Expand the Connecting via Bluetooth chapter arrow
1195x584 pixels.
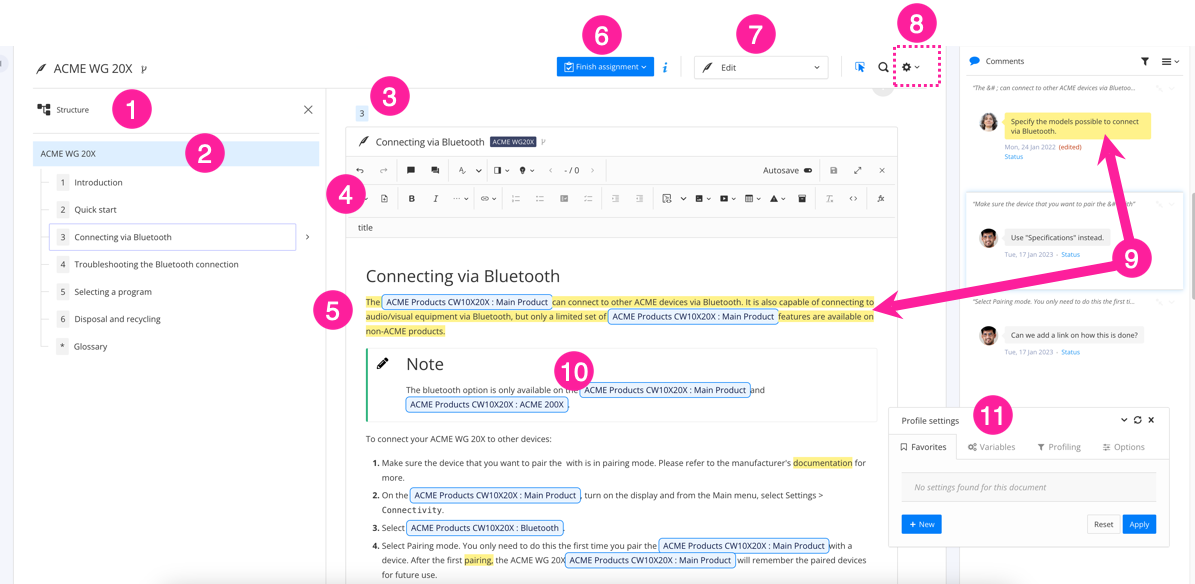coord(307,237)
